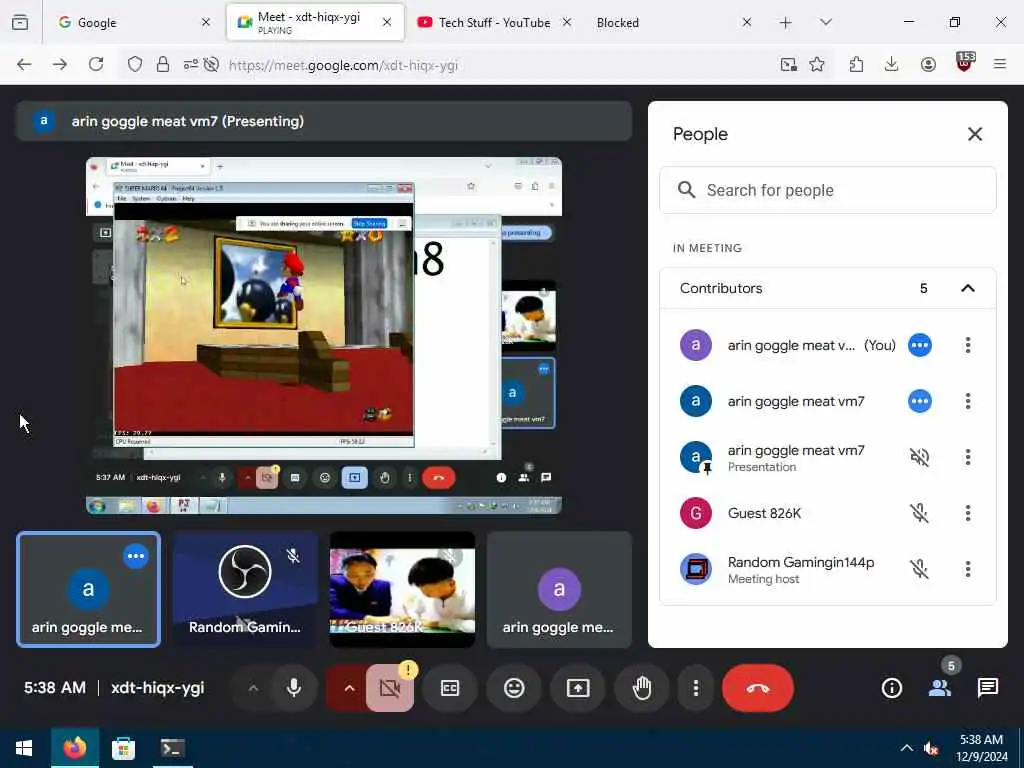Open picture-in-picture icon in the address bar

789,64
